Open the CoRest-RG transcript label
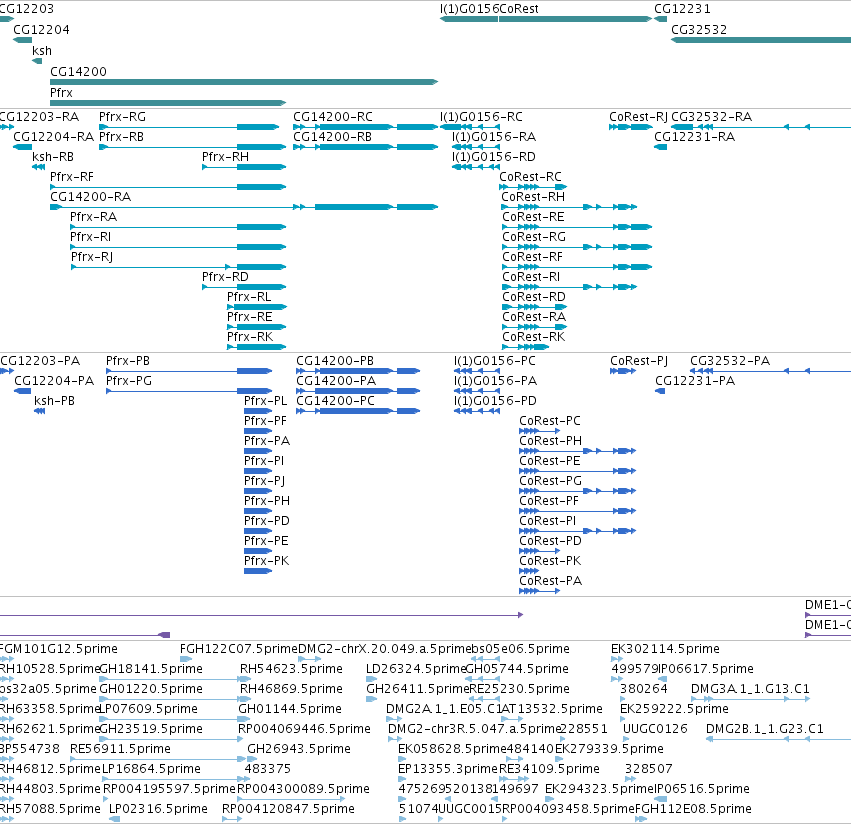The image size is (851, 824). [534, 237]
